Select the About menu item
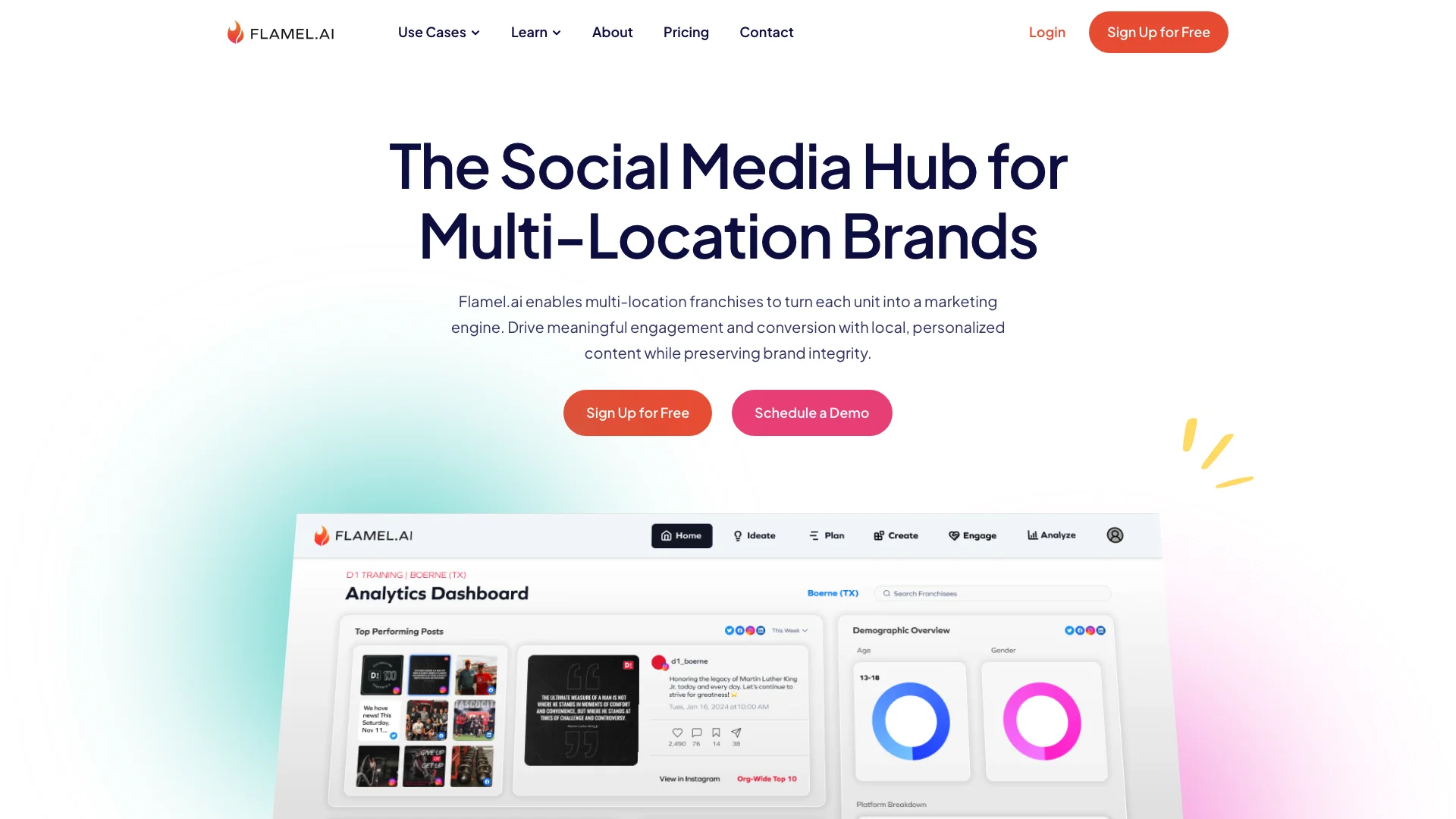The width and height of the screenshot is (1456, 819). coord(612,32)
